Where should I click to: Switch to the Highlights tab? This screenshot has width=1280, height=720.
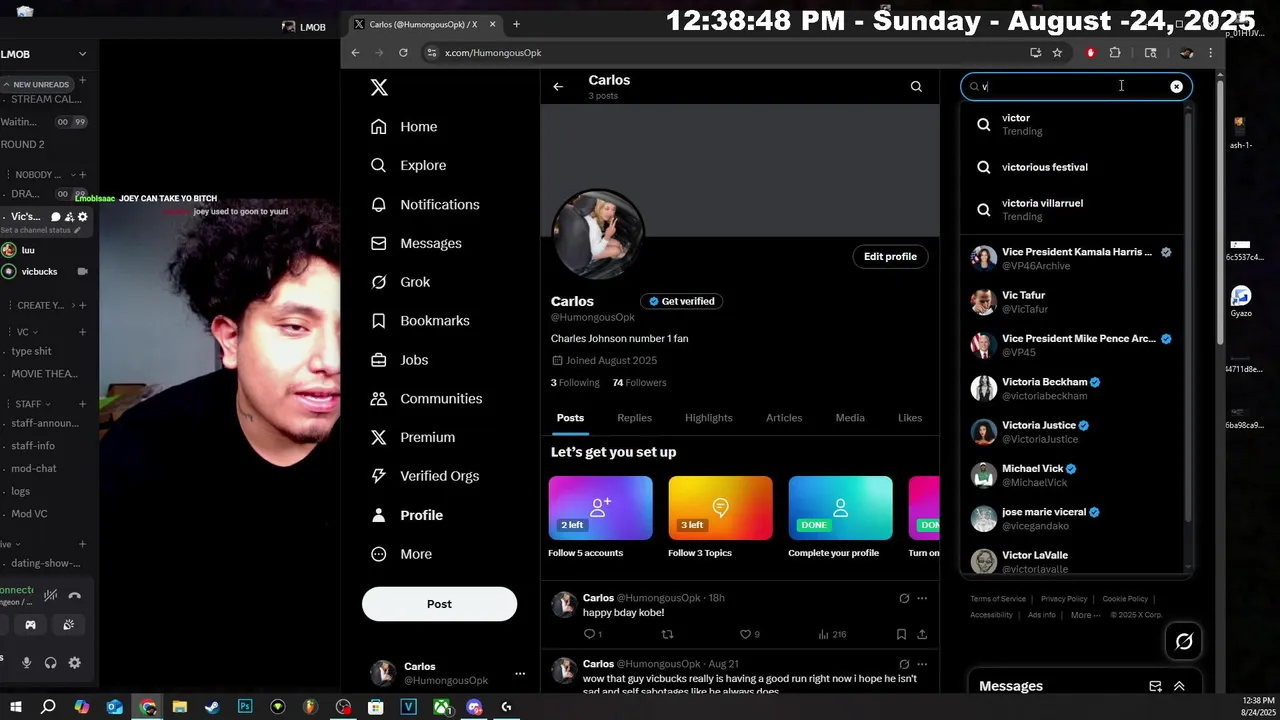709,418
